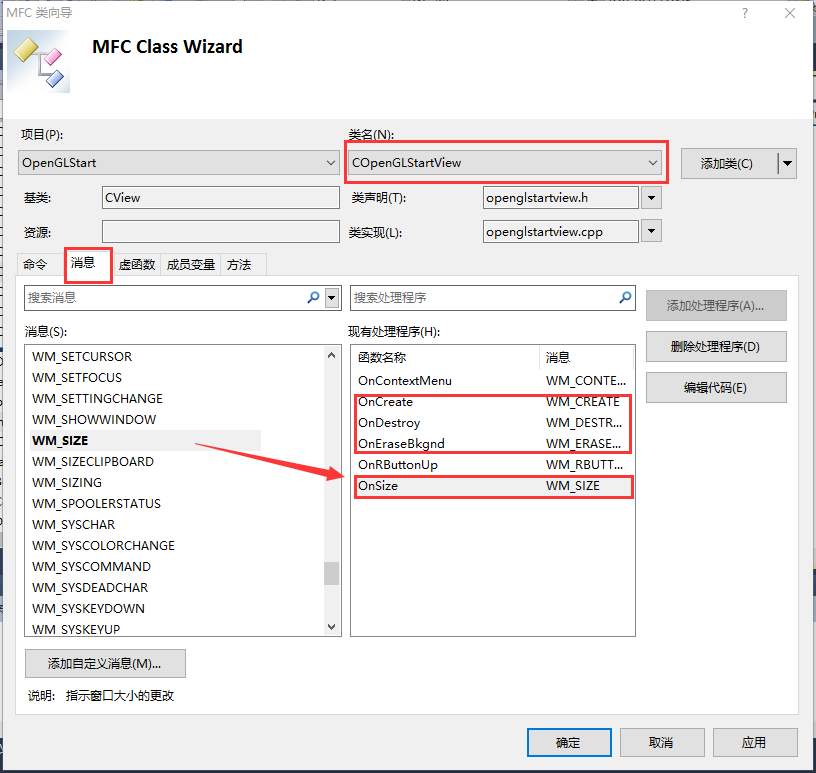Select the OnSize handler row
Image resolution: width=816 pixels, height=773 pixels.
coord(492,486)
